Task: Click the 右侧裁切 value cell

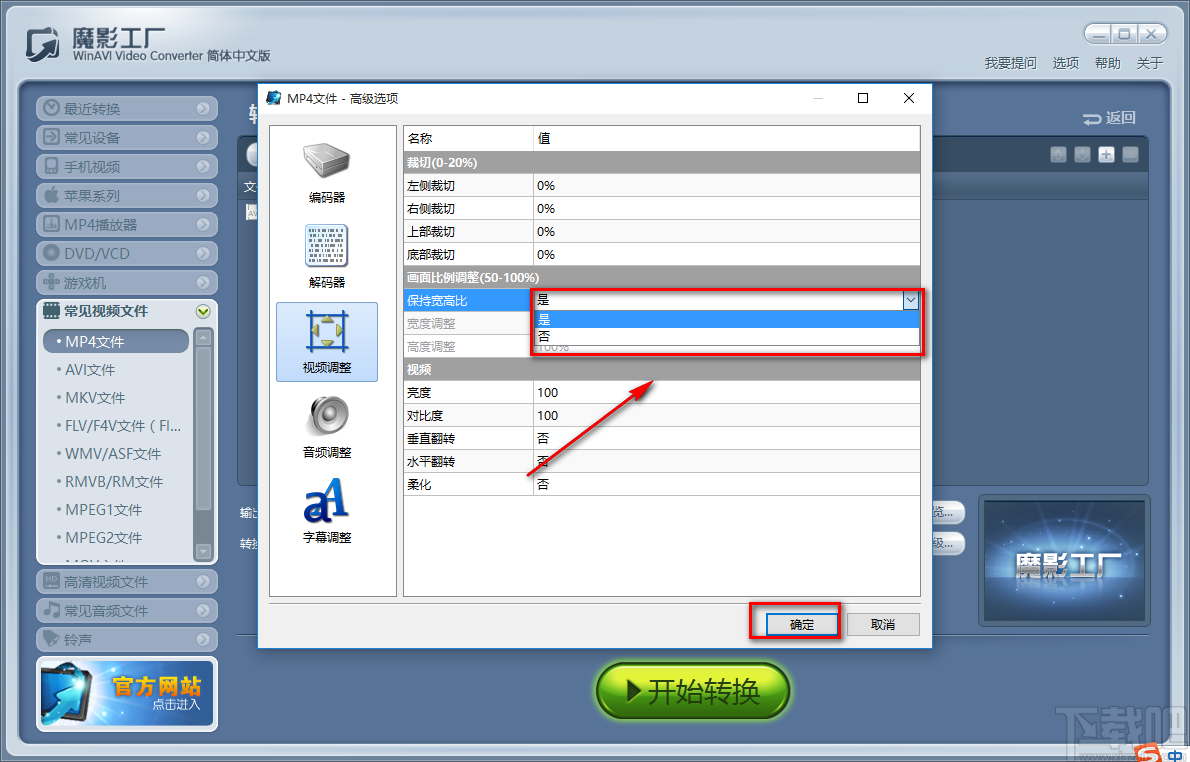Action: pyautogui.click(x=726, y=209)
